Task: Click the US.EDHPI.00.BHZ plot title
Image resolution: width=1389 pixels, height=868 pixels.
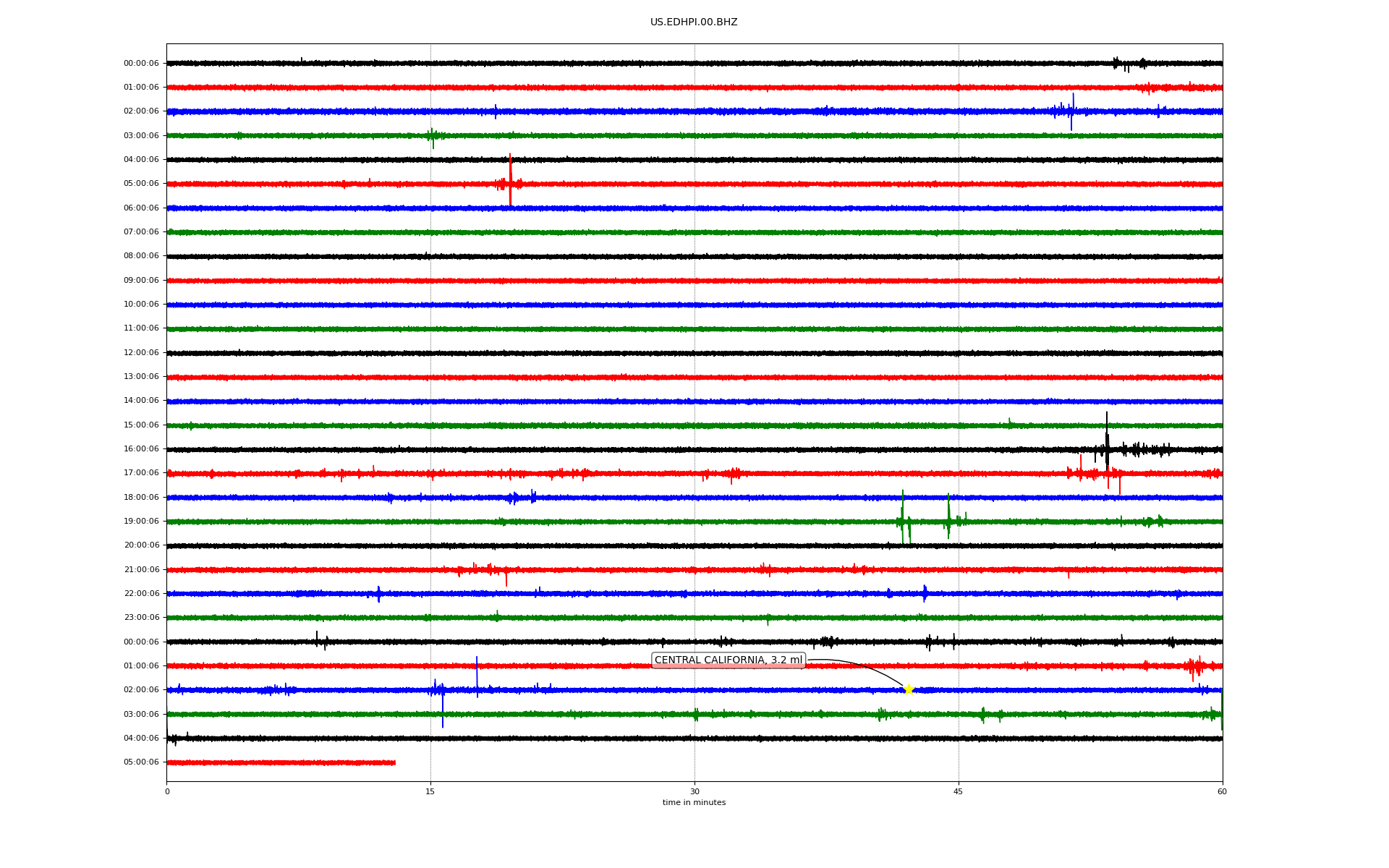Action: pos(693,22)
